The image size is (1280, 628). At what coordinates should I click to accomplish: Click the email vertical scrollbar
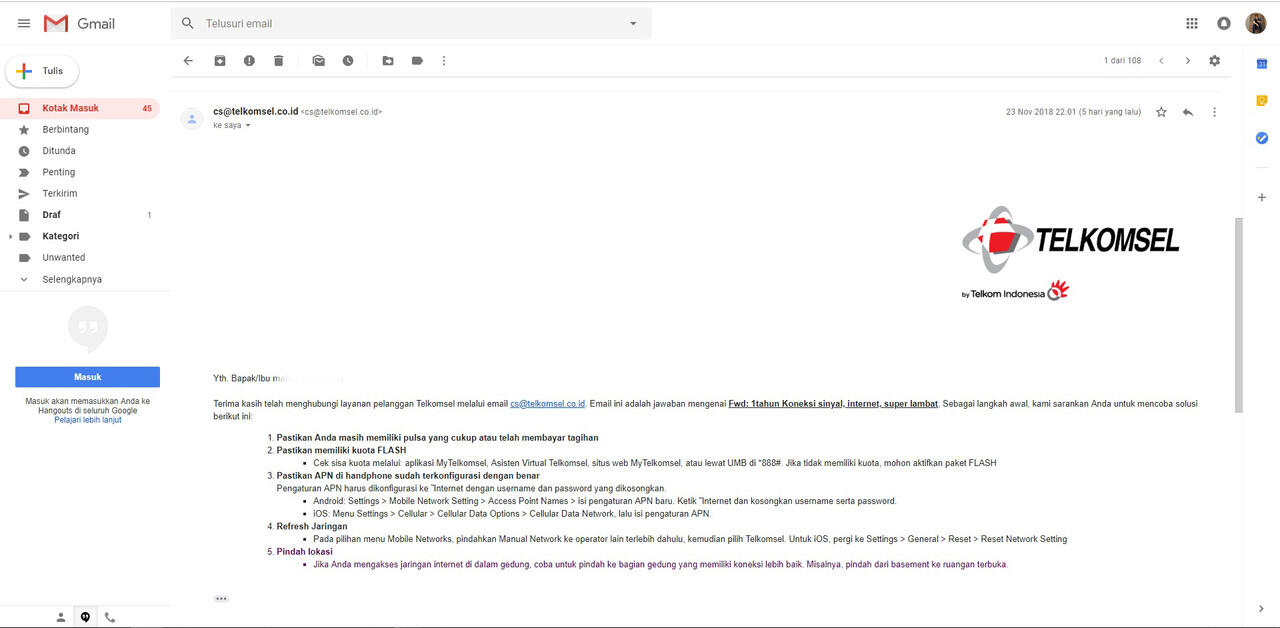pyautogui.click(x=1239, y=315)
